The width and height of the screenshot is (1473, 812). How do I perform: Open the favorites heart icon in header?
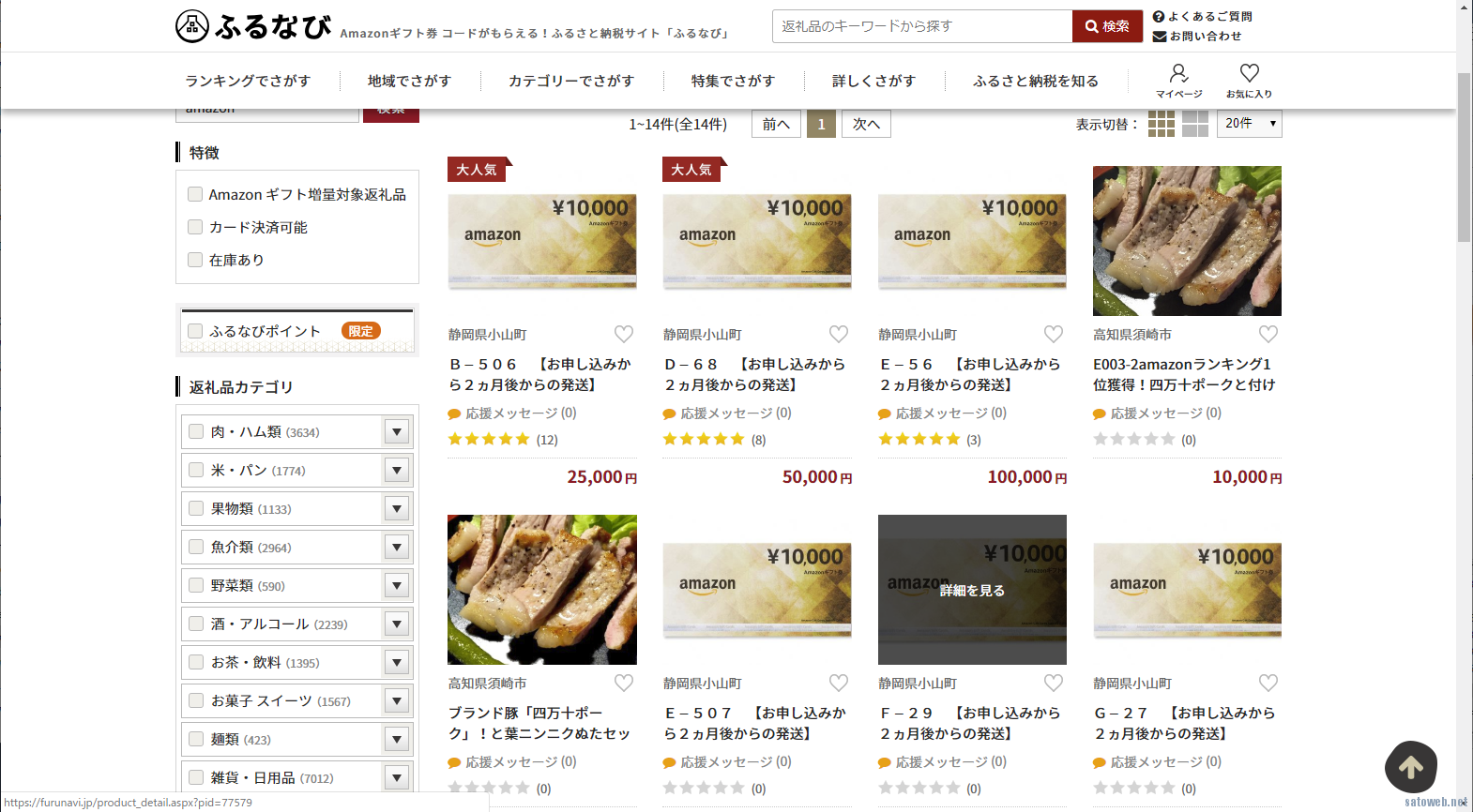tap(1249, 80)
